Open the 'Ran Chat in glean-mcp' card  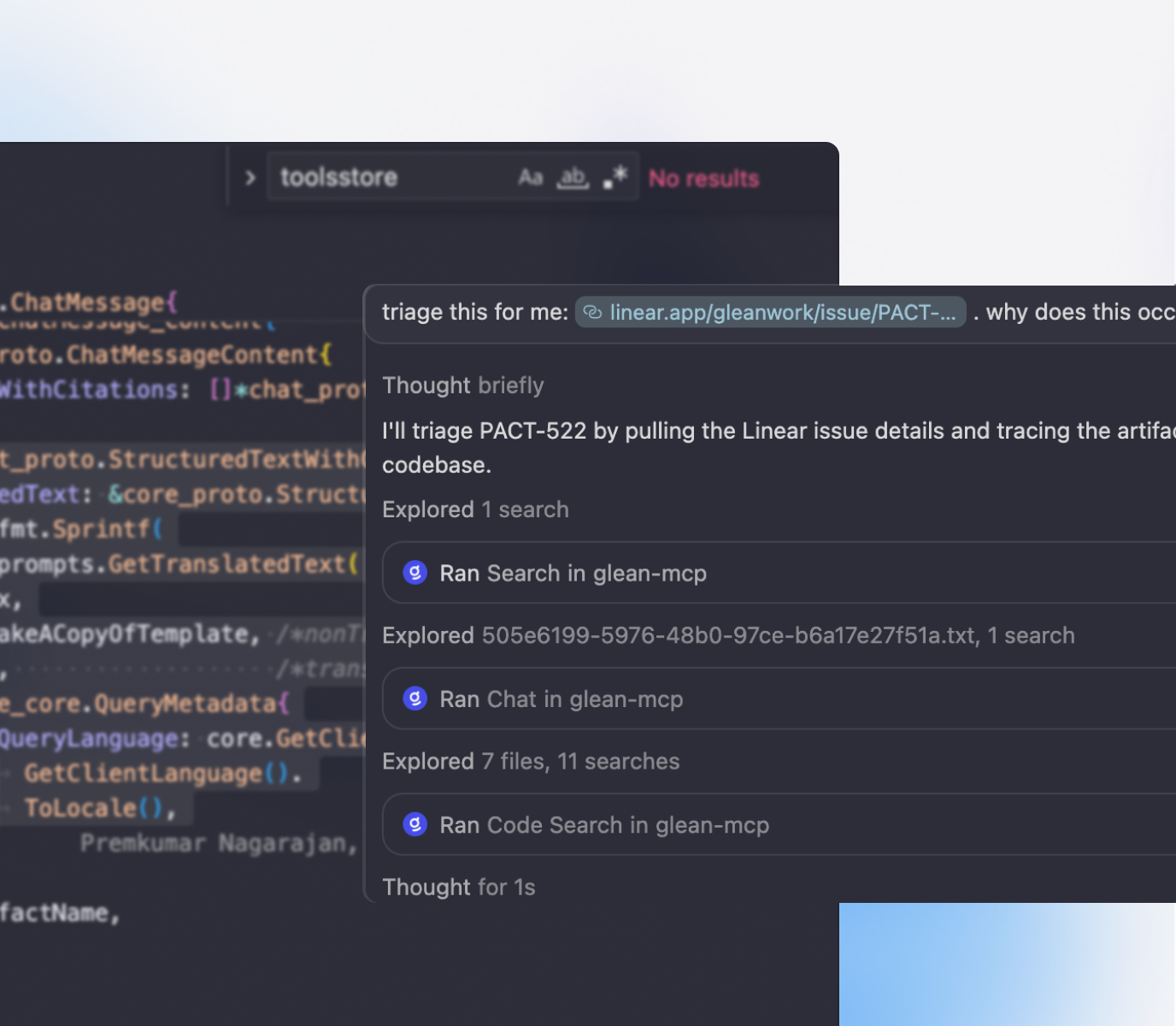click(x=779, y=699)
